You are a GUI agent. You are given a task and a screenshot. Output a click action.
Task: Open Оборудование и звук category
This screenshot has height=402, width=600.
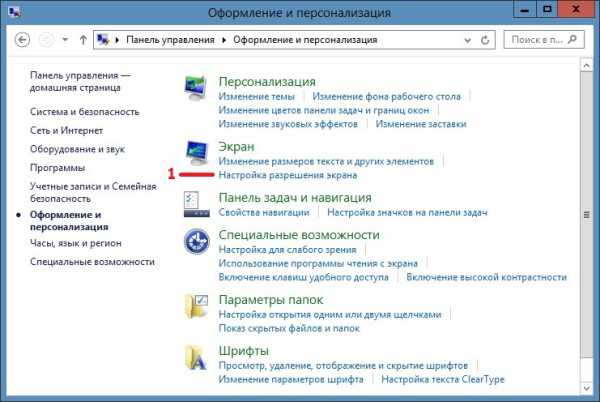(78, 149)
